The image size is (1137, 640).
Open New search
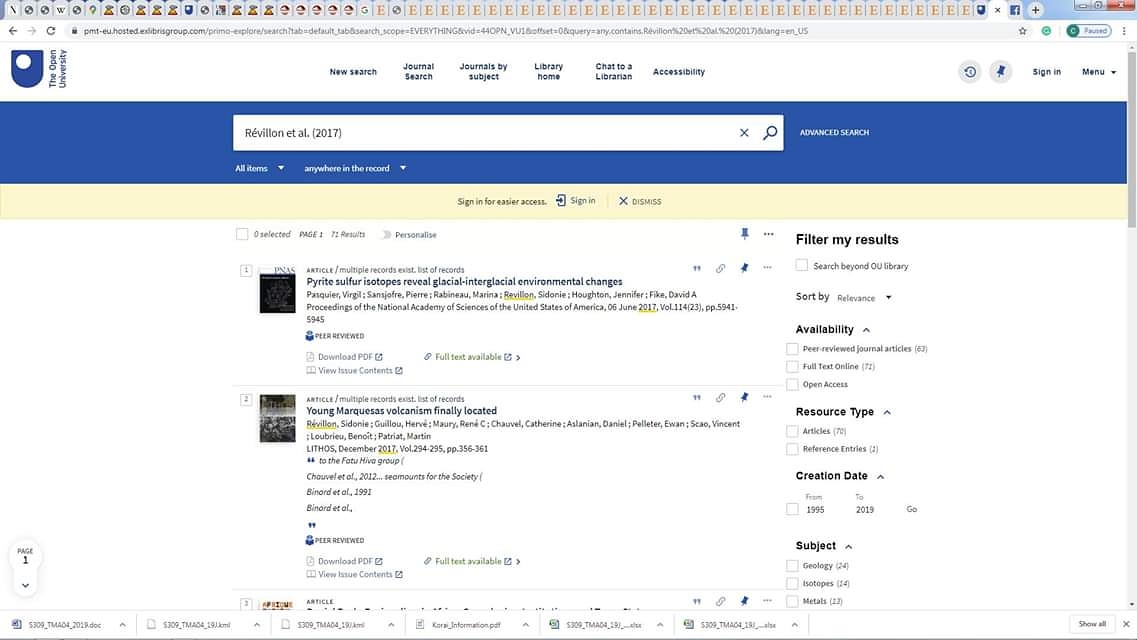(x=353, y=72)
